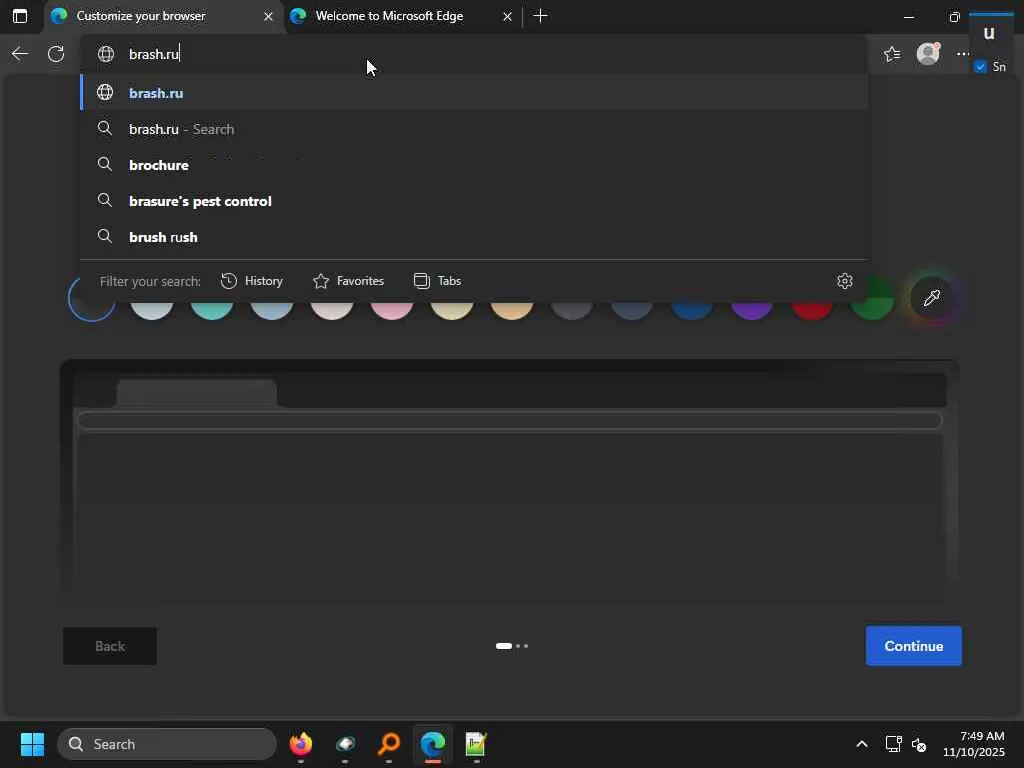Open the user profile avatar
This screenshot has height=768, width=1024.
click(928, 54)
